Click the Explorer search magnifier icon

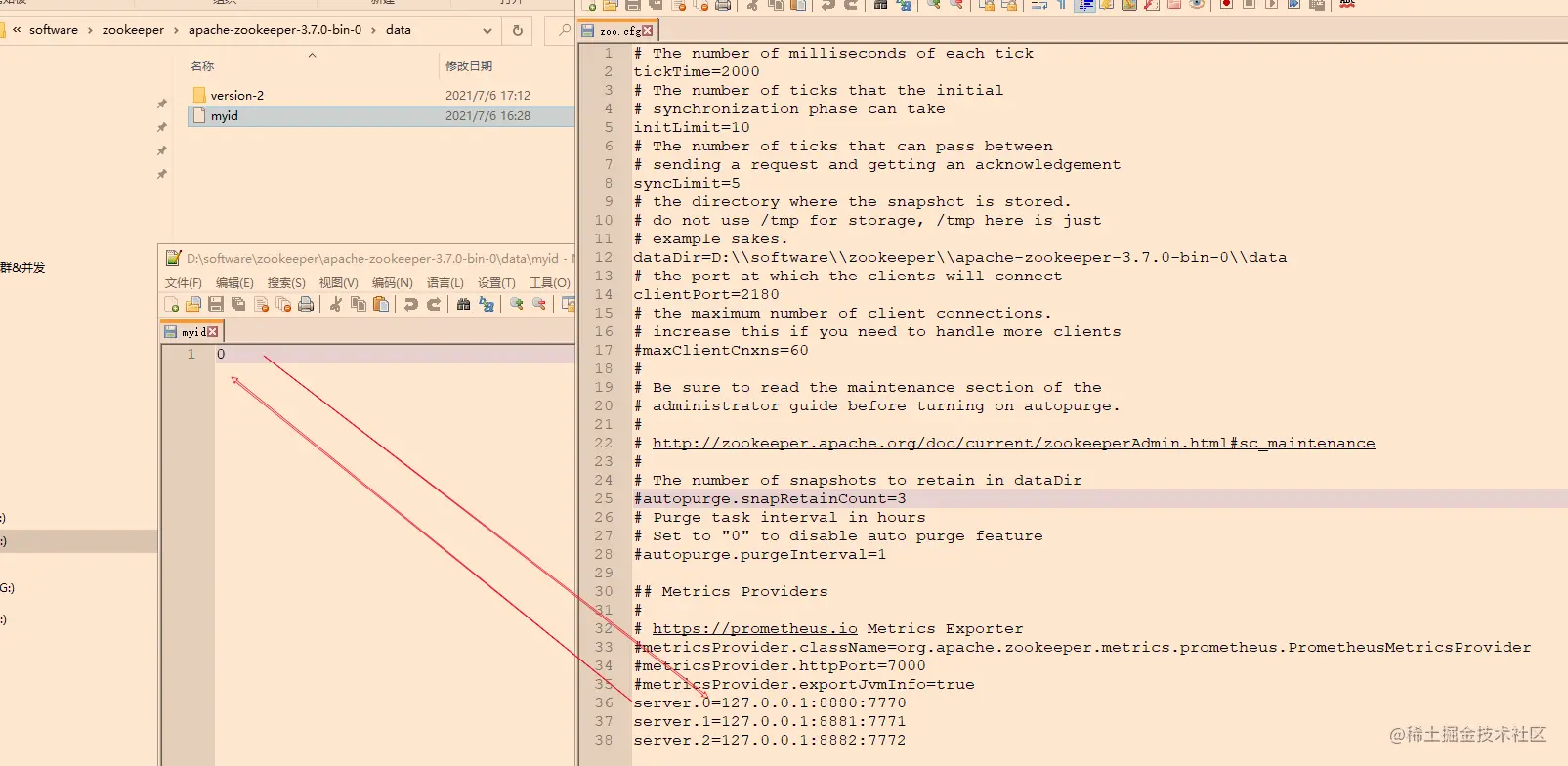coord(564,30)
